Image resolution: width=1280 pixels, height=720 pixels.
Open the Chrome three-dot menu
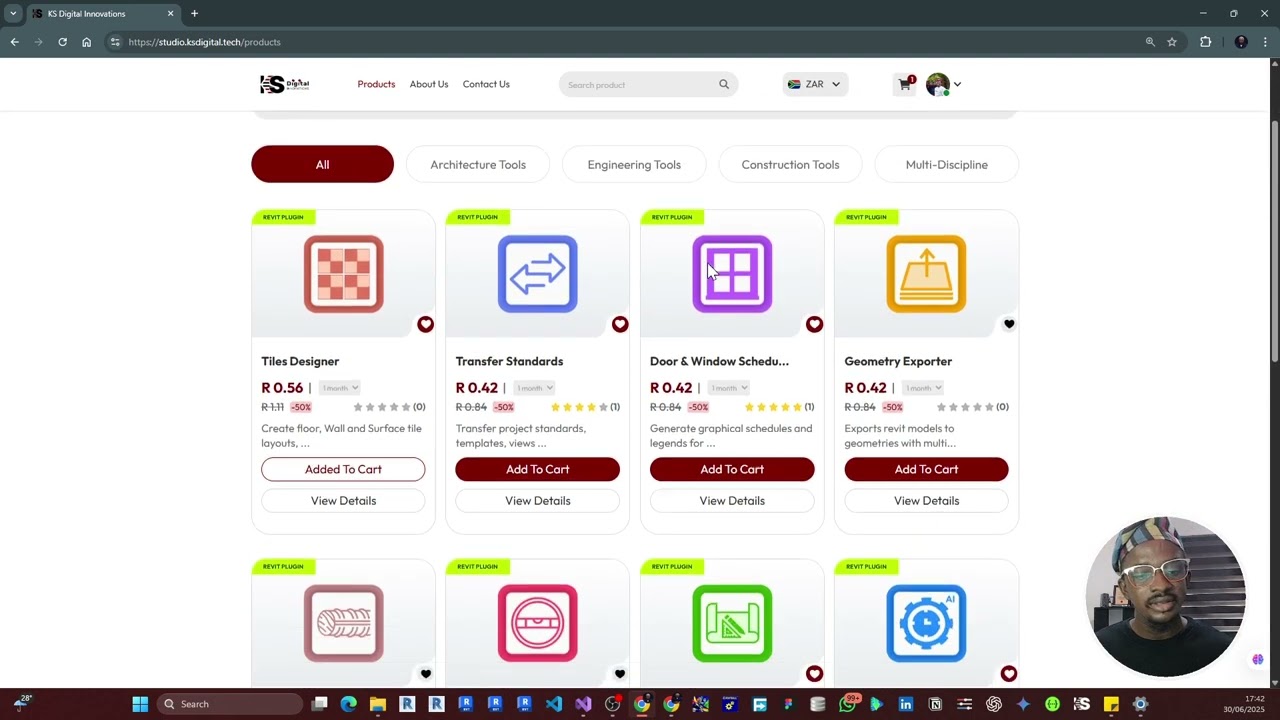click(x=1266, y=42)
